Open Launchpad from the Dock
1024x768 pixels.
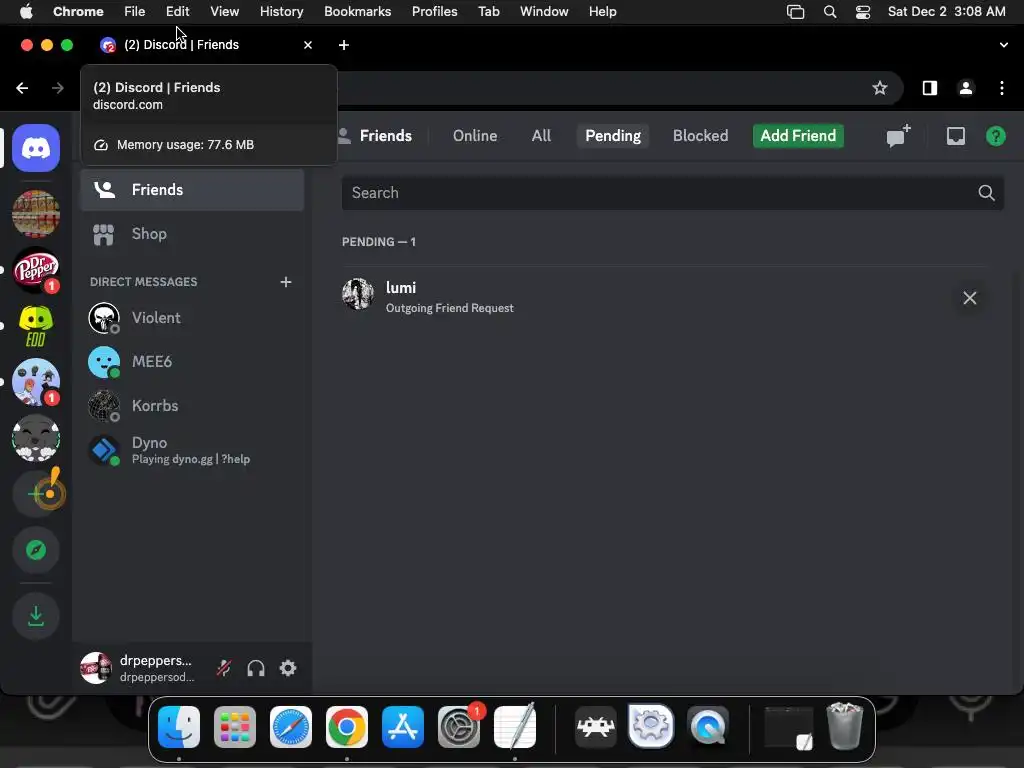[235, 726]
